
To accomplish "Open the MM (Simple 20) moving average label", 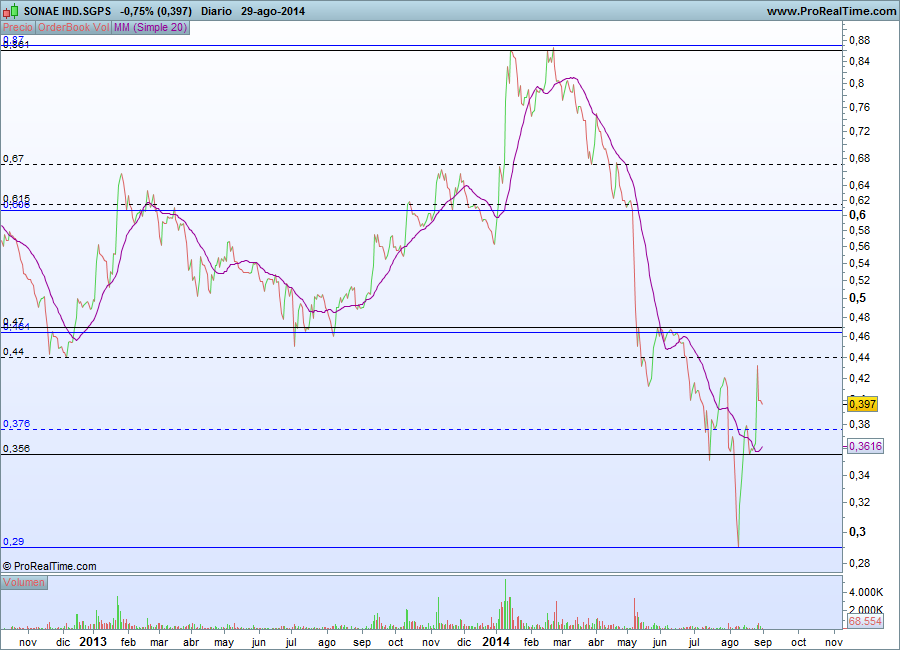I will click(150, 28).
